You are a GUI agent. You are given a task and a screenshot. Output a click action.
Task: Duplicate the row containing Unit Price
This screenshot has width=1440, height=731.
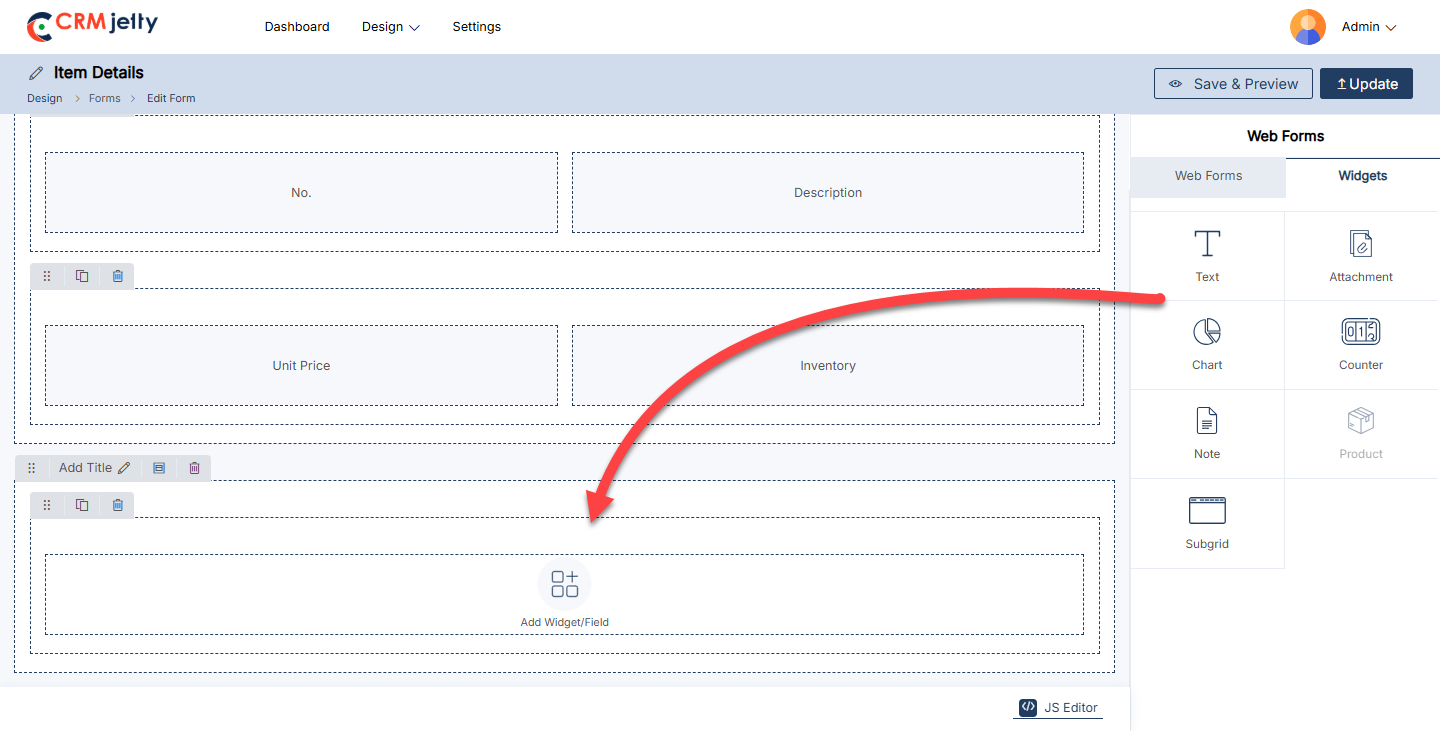click(x=82, y=276)
